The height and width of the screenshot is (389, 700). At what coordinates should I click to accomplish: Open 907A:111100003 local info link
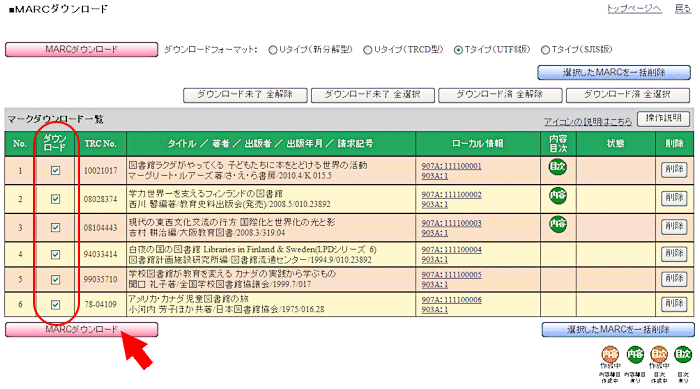[451, 223]
